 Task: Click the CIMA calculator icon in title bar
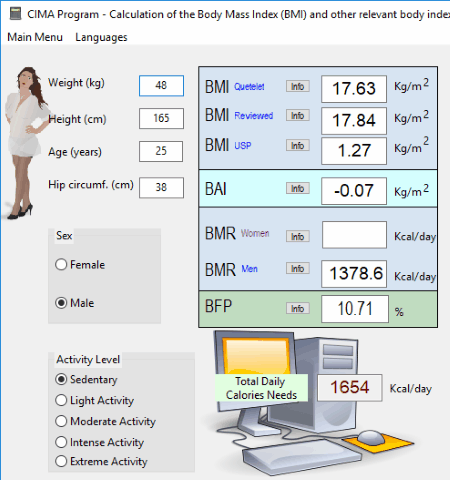(15, 14)
